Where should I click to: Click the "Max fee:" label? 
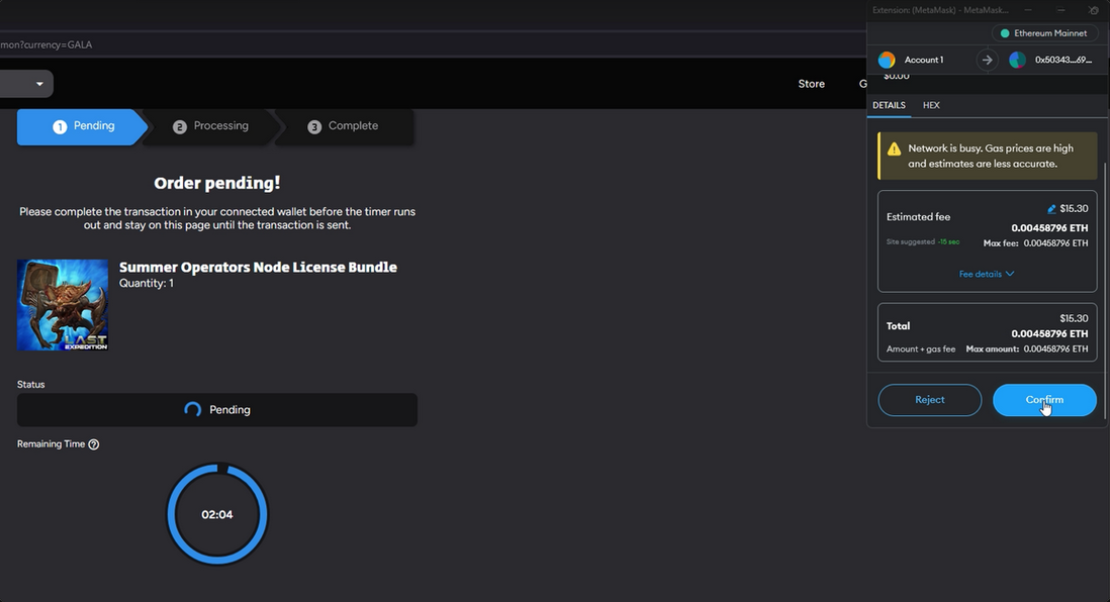[x=1001, y=243]
